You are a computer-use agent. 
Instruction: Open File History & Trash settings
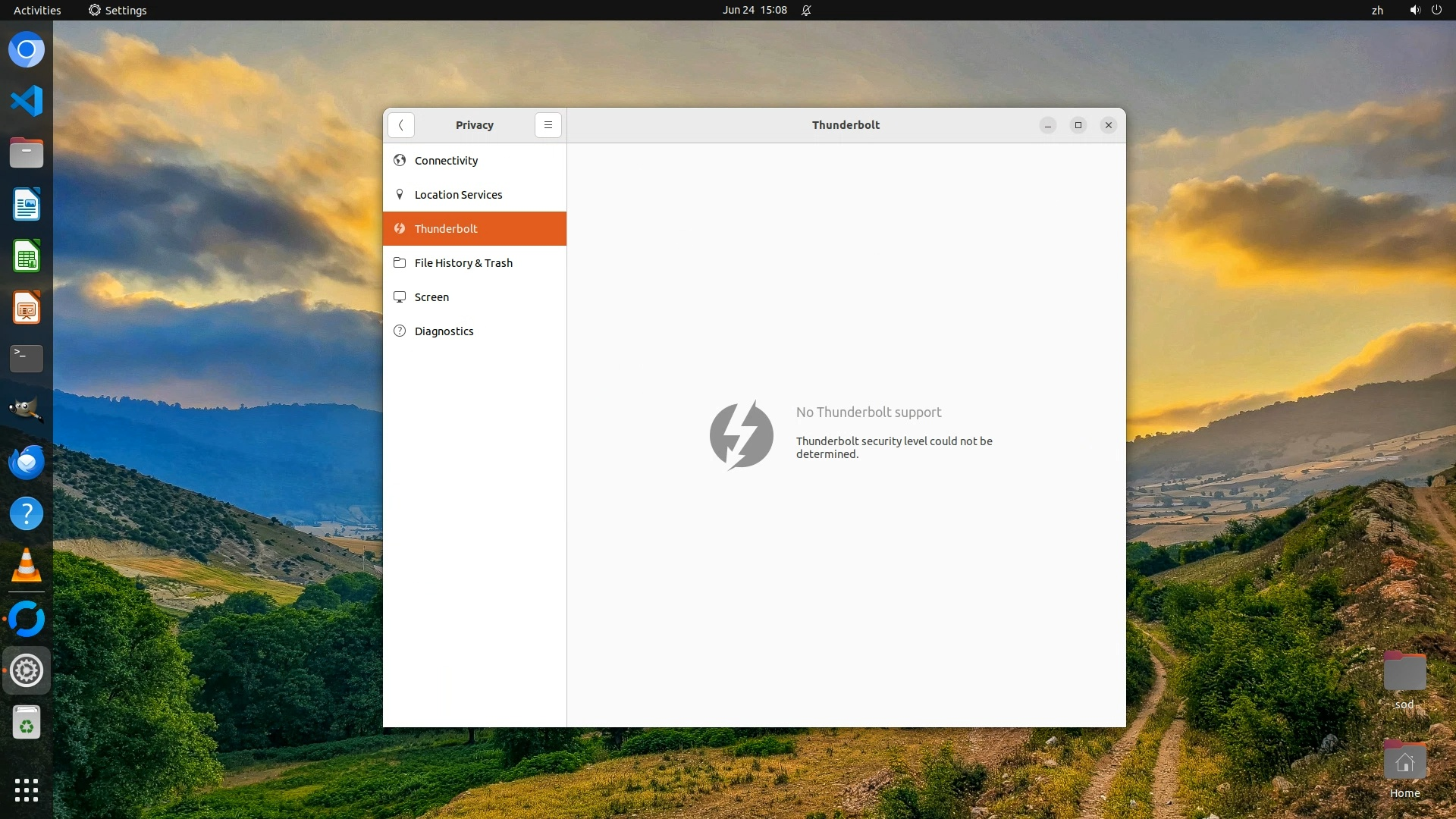(x=463, y=263)
